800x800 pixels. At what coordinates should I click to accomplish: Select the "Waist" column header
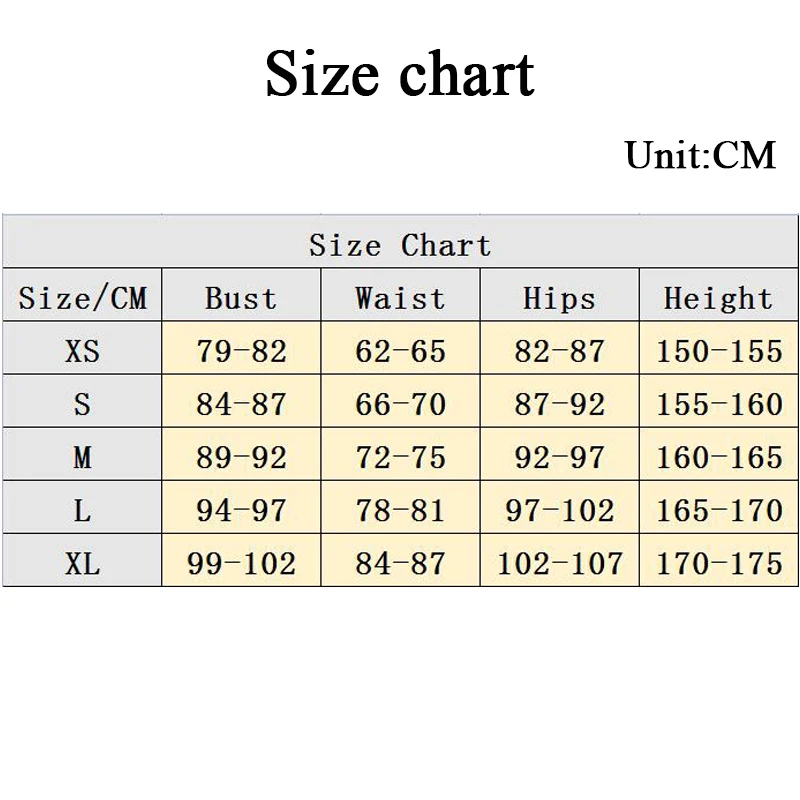tap(400, 298)
